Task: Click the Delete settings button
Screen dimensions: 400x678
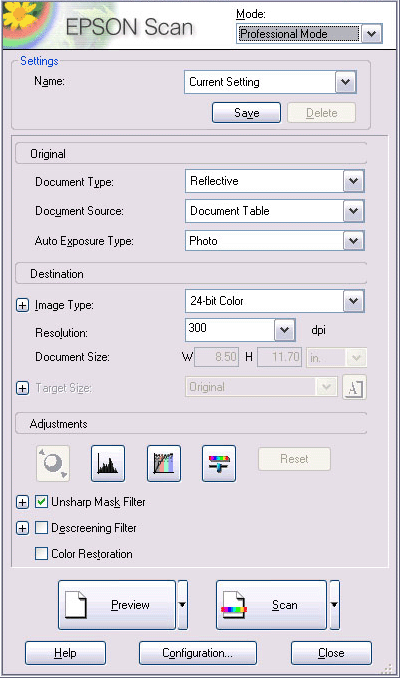Action: 322,113
